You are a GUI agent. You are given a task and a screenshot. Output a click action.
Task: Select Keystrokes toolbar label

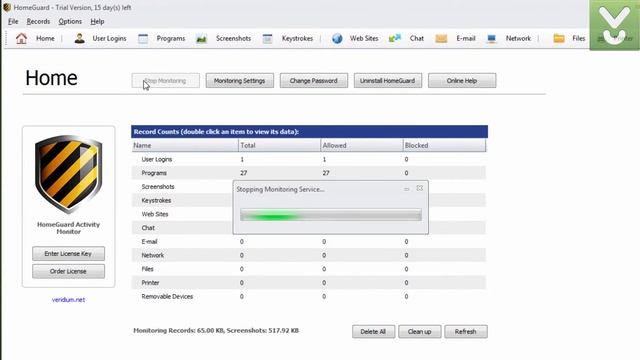(x=297, y=38)
